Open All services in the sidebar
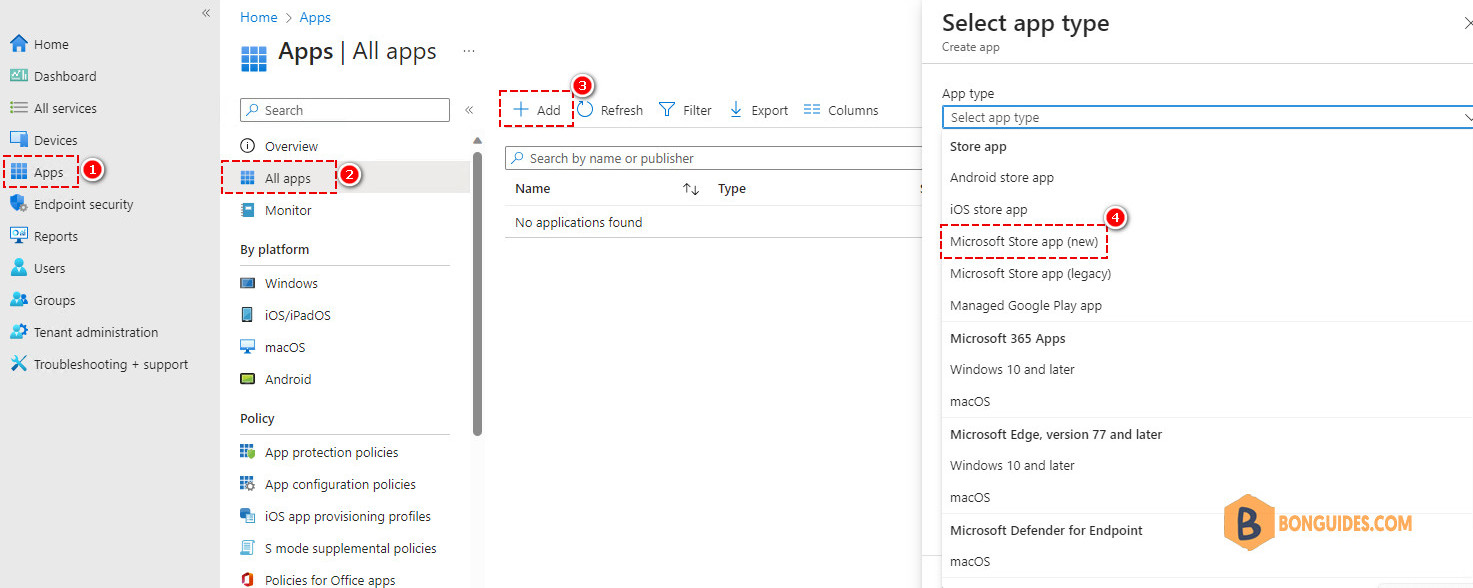Image resolution: width=1473 pixels, height=588 pixels. pos(53,108)
